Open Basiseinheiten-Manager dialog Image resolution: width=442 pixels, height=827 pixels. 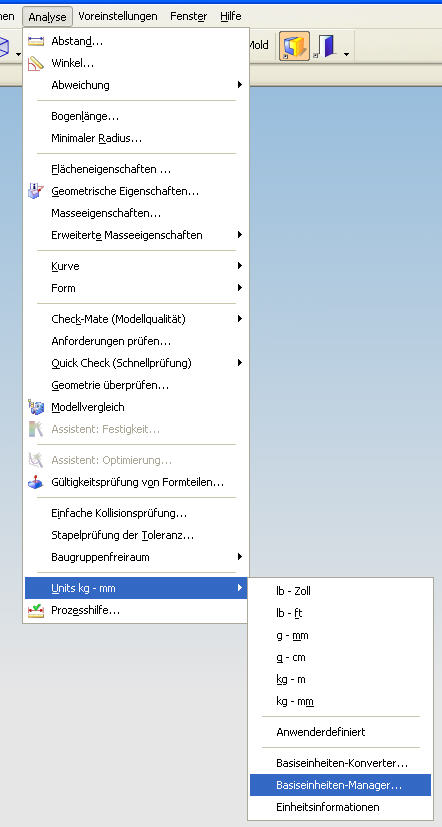click(x=340, y=785)
